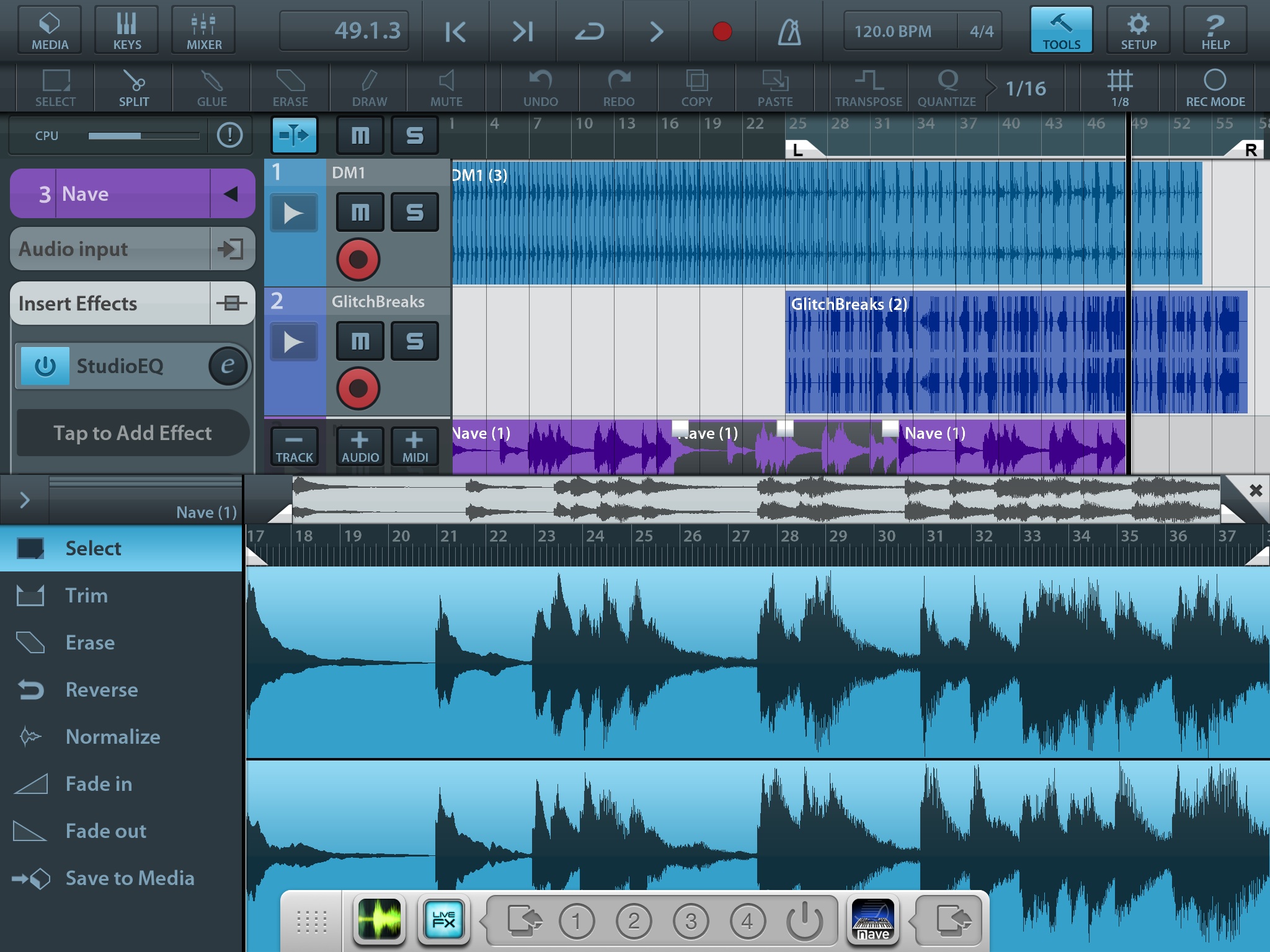Open the Audio input routing
The image size is (1270, 952).
[x=133, y=249]
